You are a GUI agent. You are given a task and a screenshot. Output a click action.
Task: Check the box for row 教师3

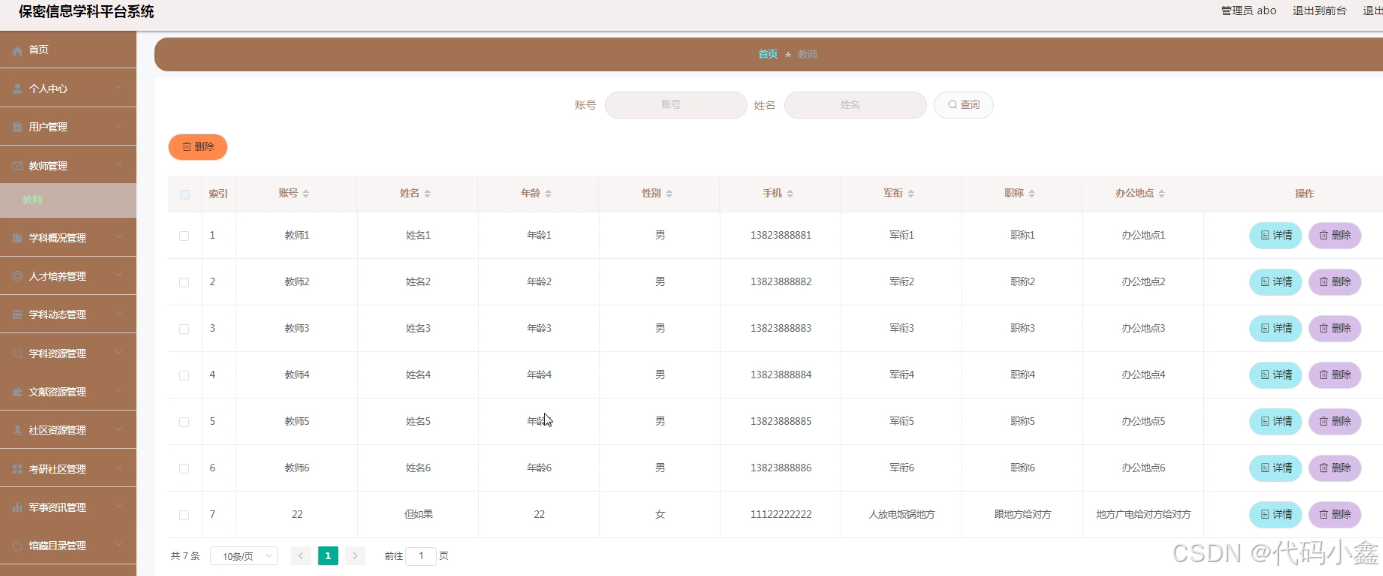click(184, 329)
